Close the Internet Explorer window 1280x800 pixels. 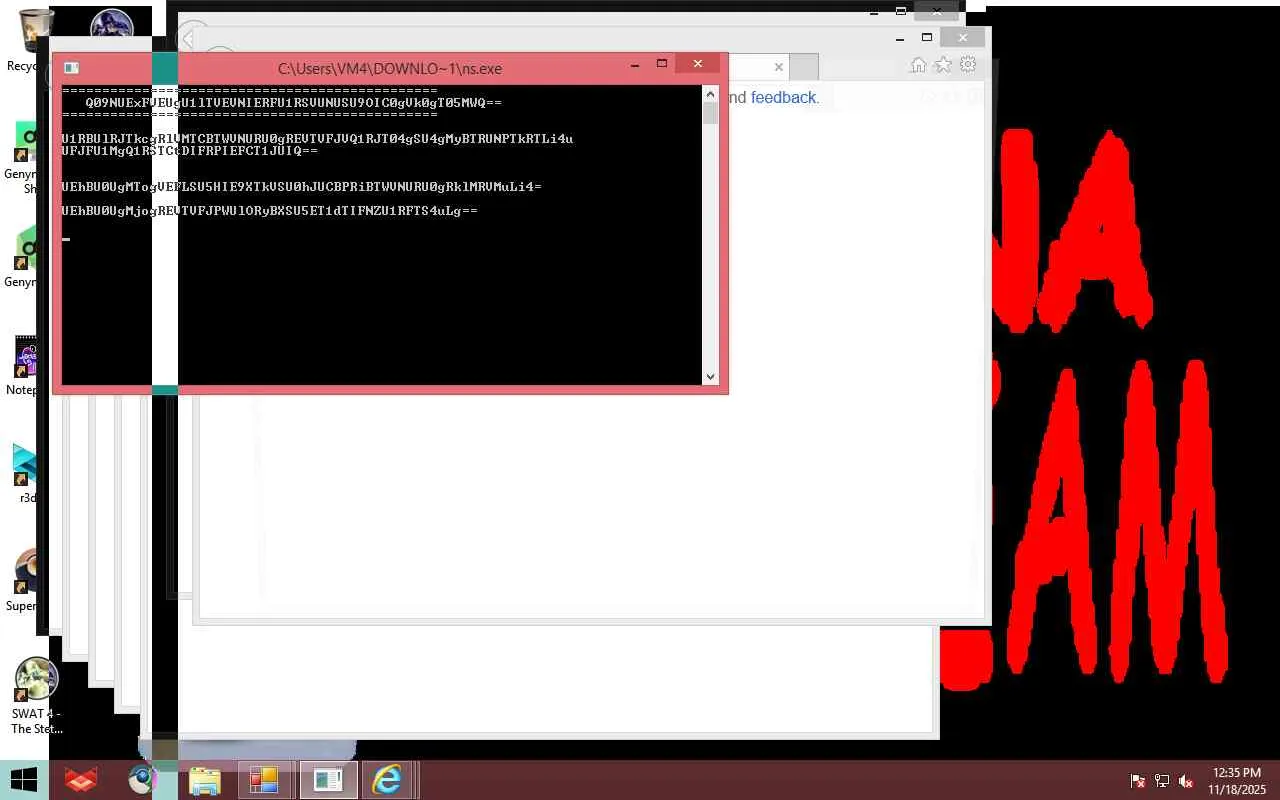click(x=962, y=38)
